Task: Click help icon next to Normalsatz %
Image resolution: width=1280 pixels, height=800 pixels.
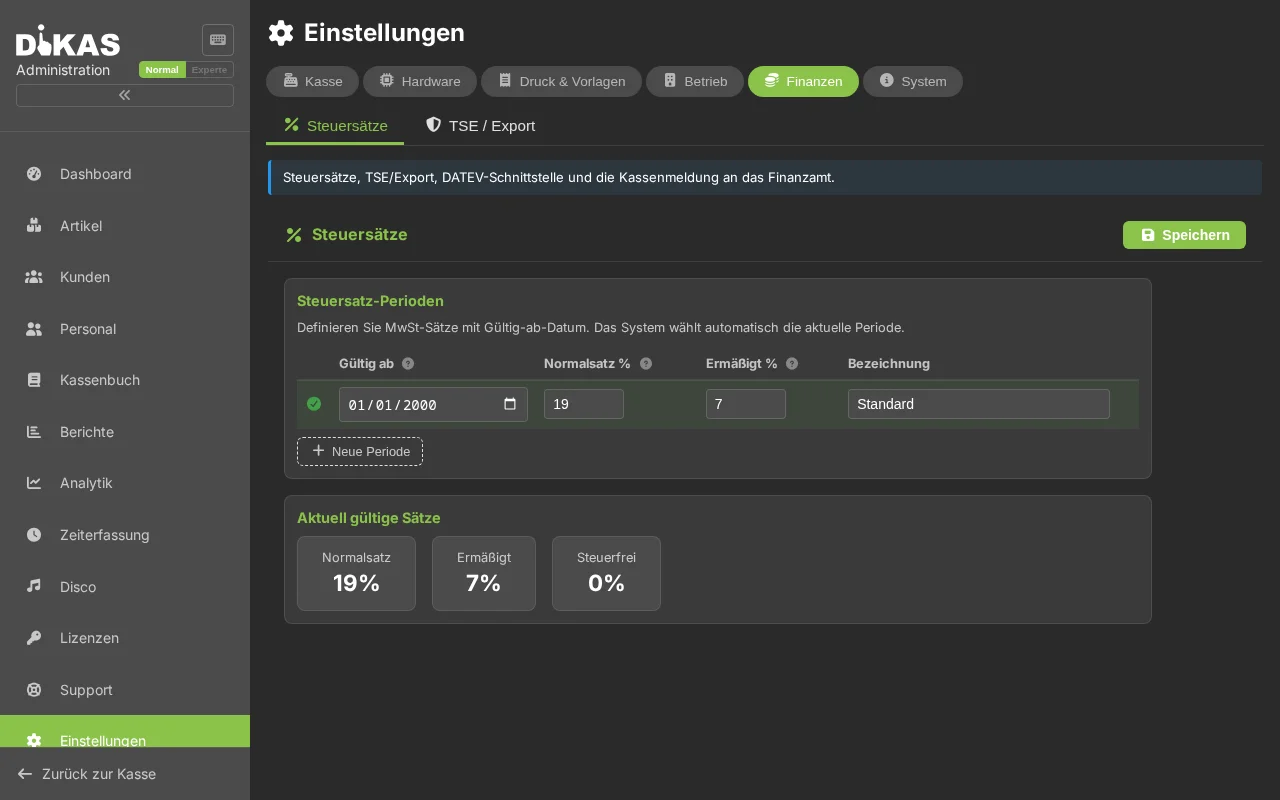Action: click(x=646, y=364)
